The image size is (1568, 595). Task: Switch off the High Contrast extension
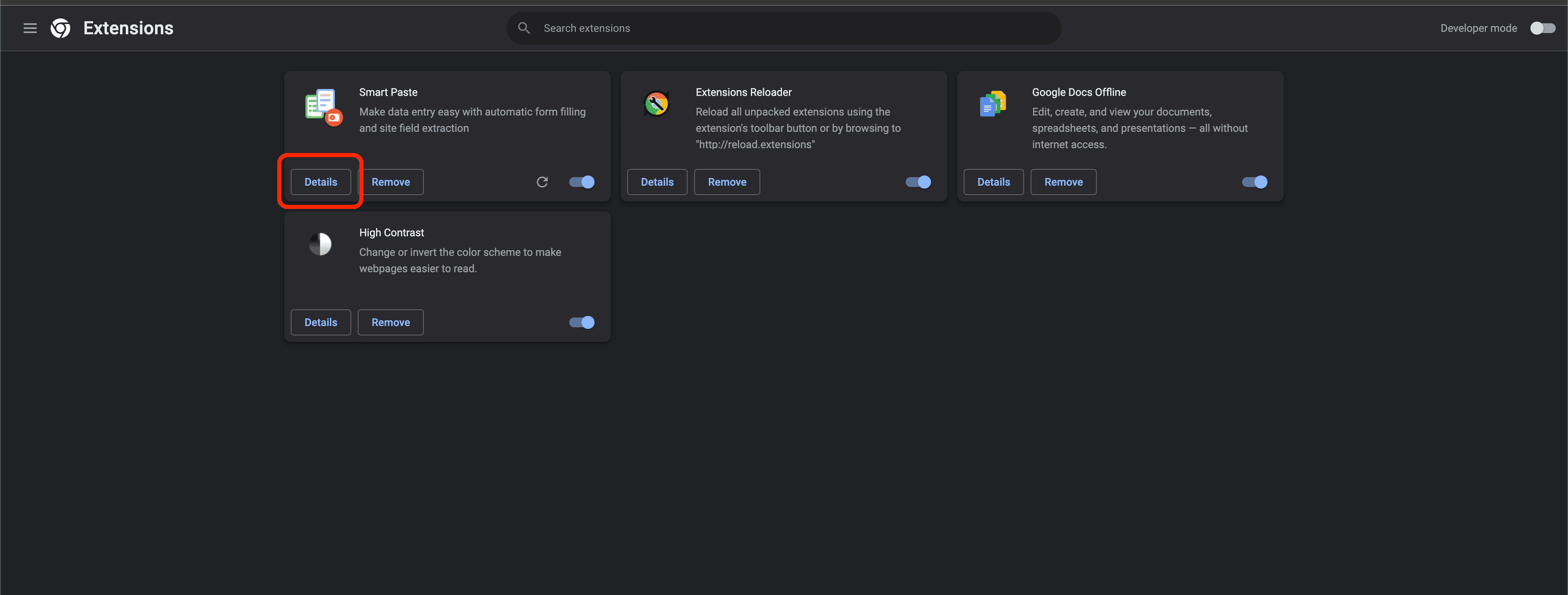581,322
